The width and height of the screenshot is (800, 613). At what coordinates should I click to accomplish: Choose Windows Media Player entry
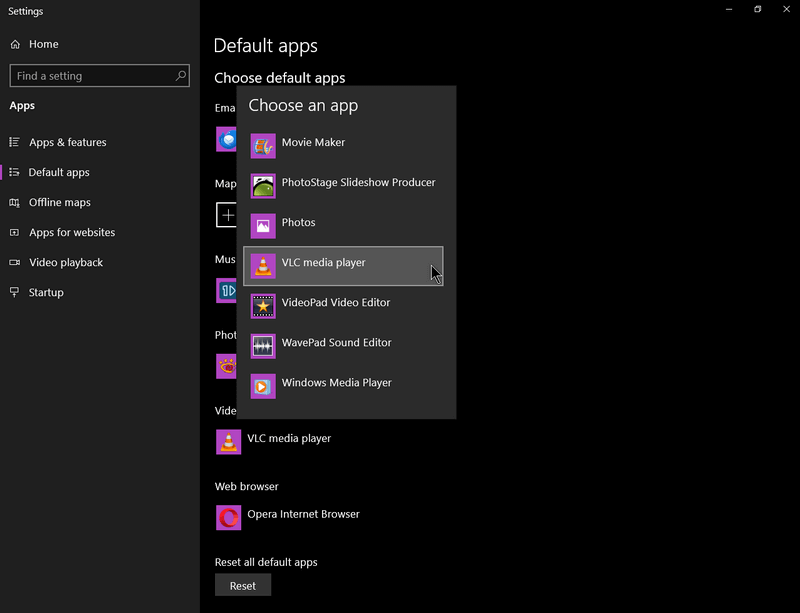point(343,386)
